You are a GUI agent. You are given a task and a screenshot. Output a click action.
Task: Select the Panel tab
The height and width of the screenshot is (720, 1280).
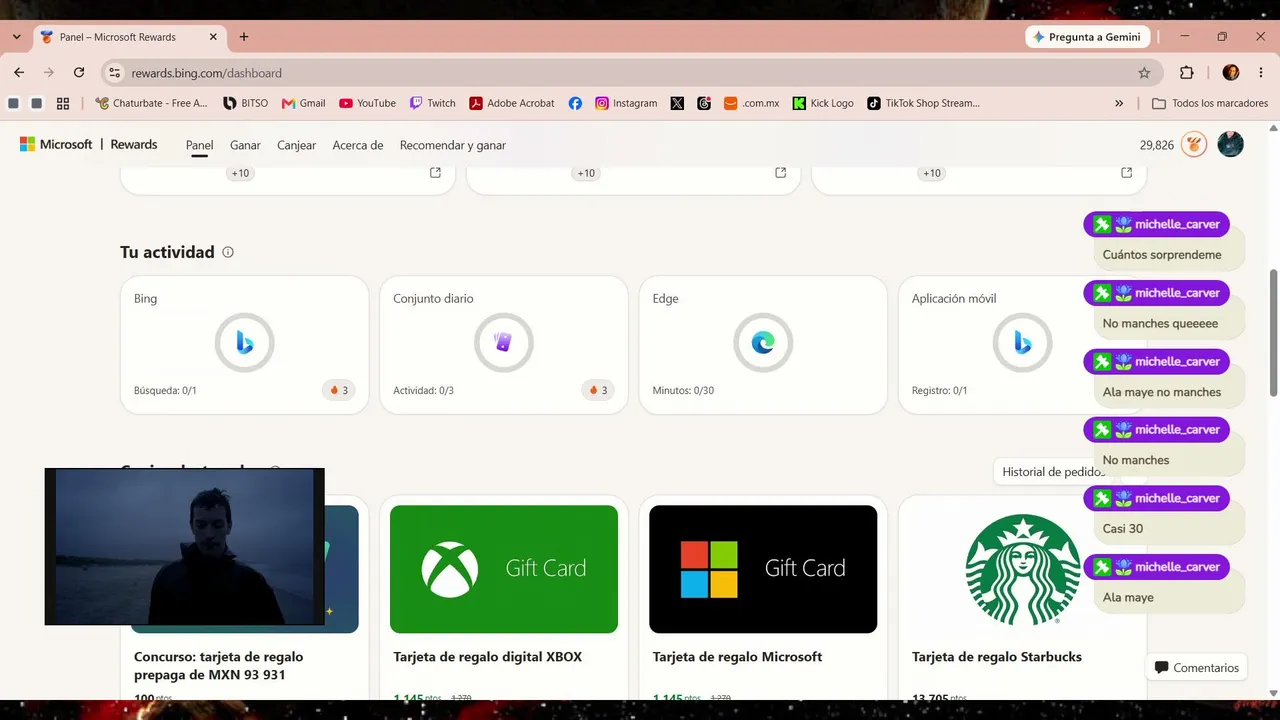click(200, 145)
